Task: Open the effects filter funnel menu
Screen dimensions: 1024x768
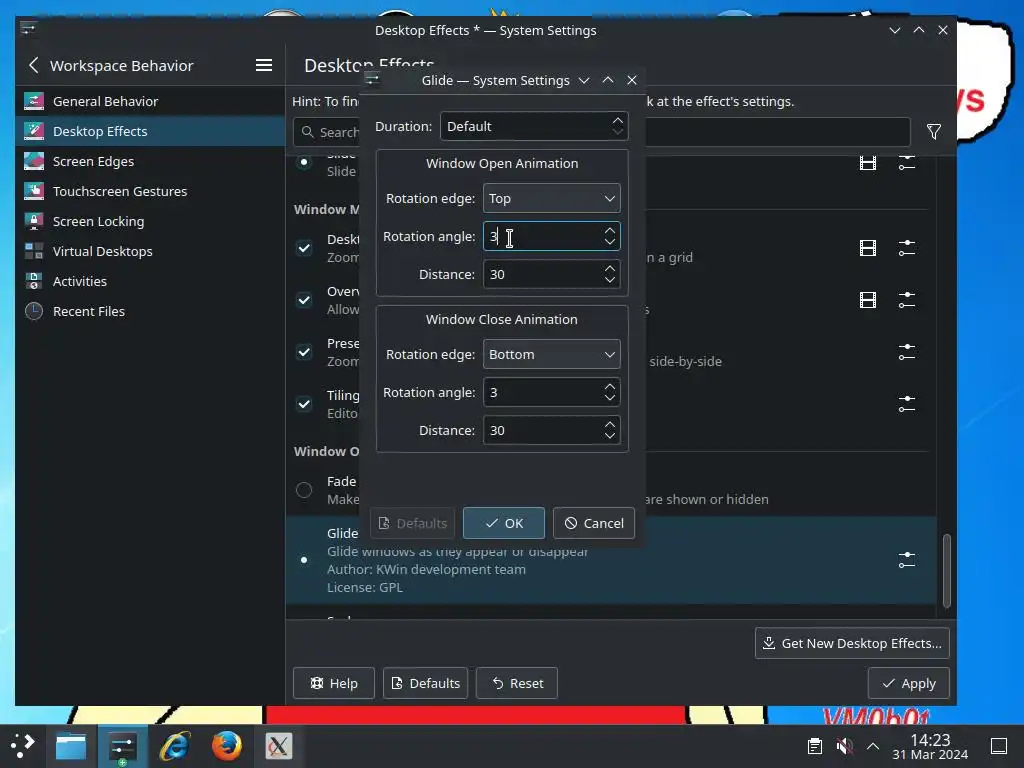Action: click(934, 132)
